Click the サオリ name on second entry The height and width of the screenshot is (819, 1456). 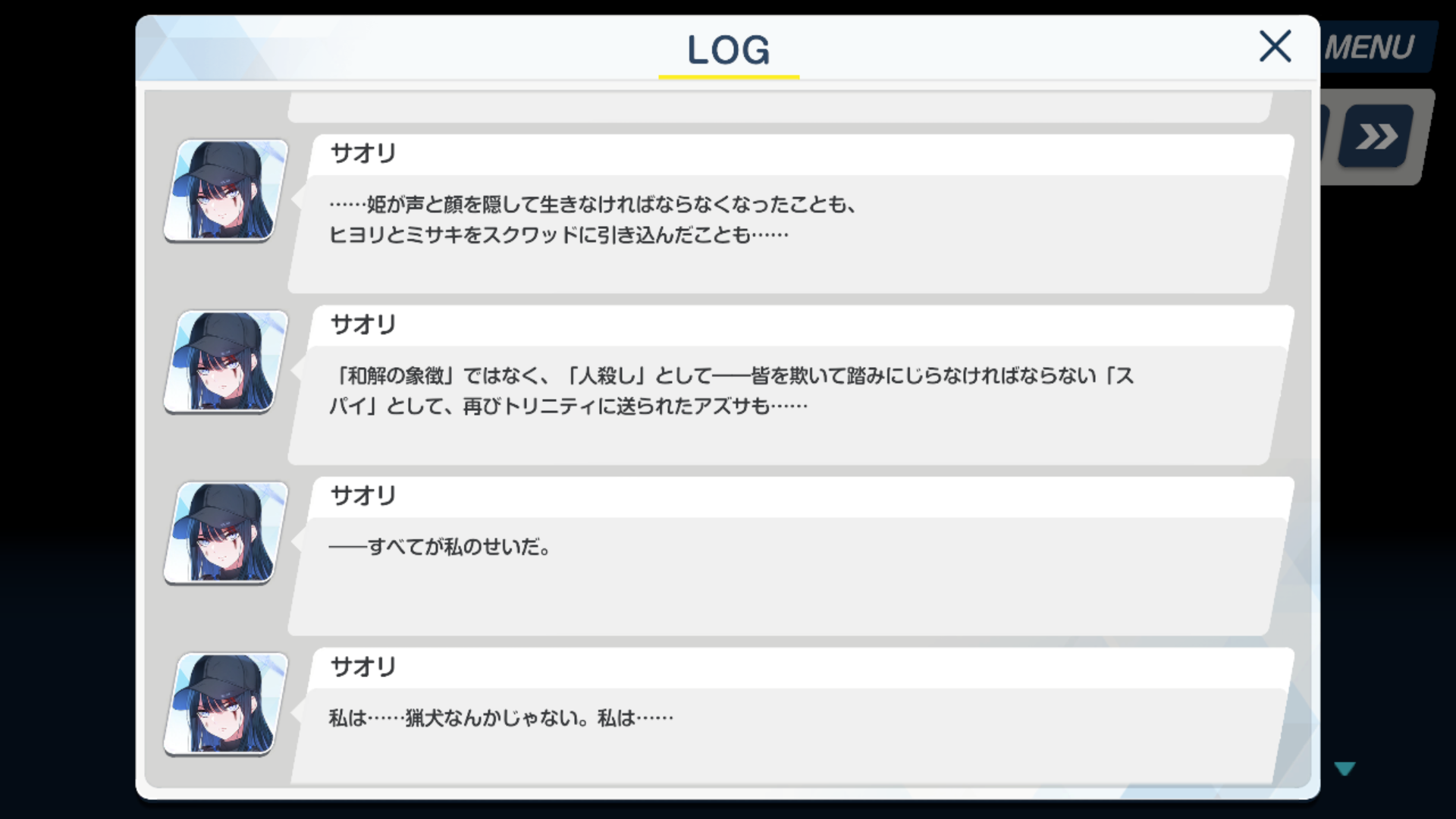tap(363, 325)
